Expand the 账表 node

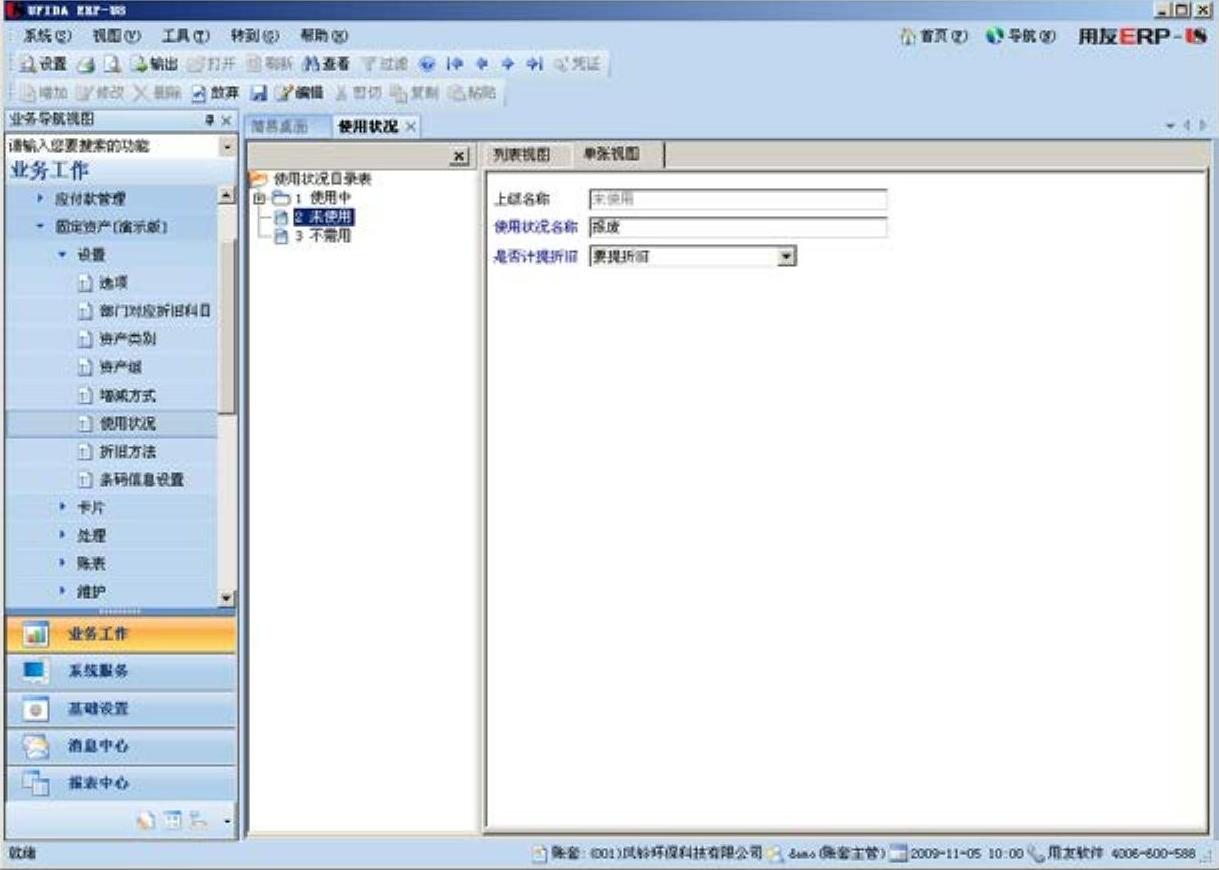(x=61, y=564)
